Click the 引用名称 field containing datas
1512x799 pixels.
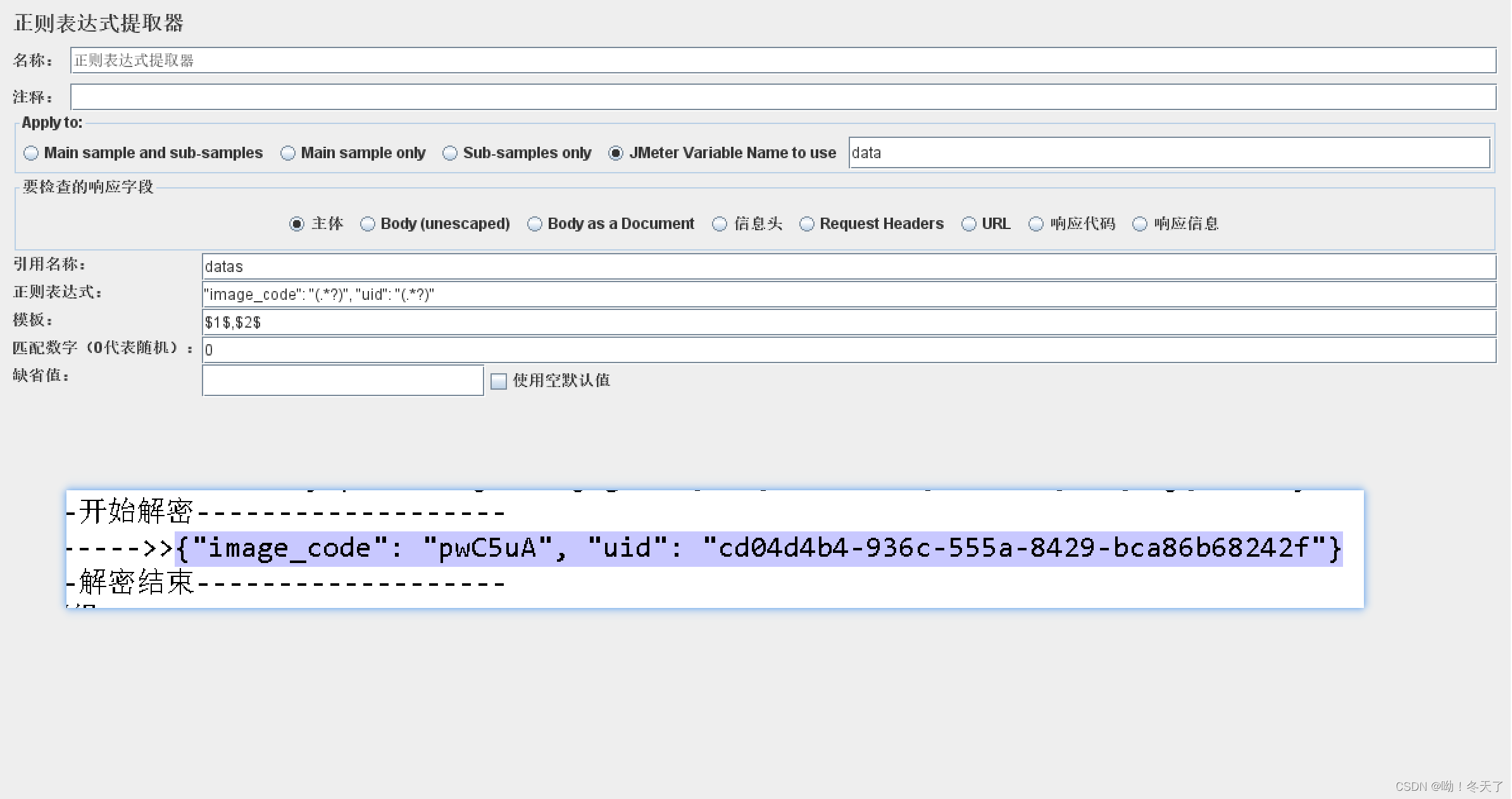pos(848,267)
